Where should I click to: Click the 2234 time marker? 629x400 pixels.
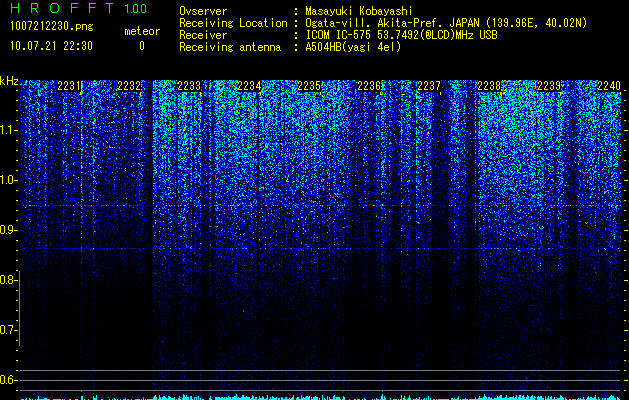tap(249, 86)
